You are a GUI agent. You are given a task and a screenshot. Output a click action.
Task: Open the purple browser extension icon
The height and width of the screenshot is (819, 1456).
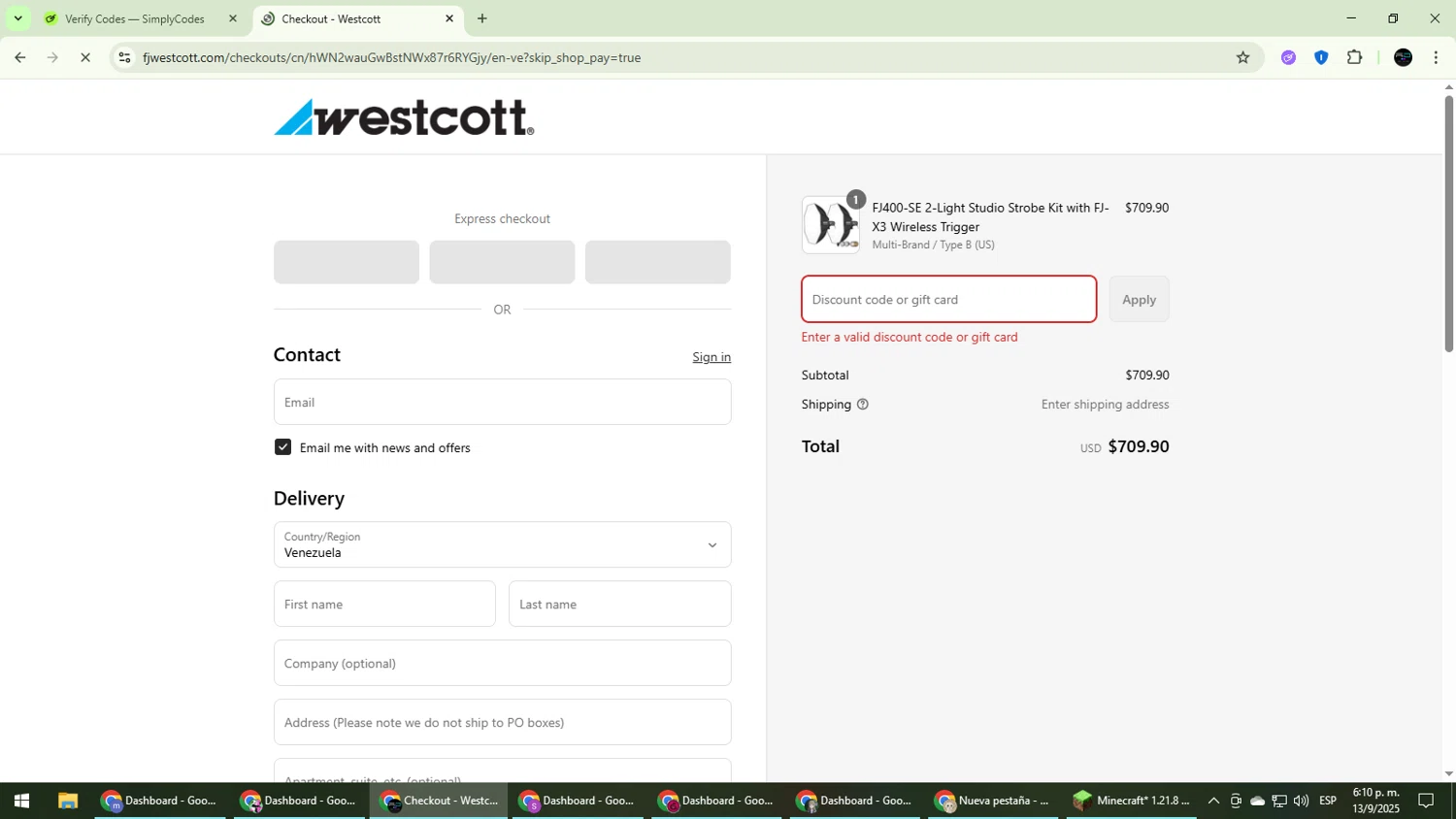coord(1288,57)
